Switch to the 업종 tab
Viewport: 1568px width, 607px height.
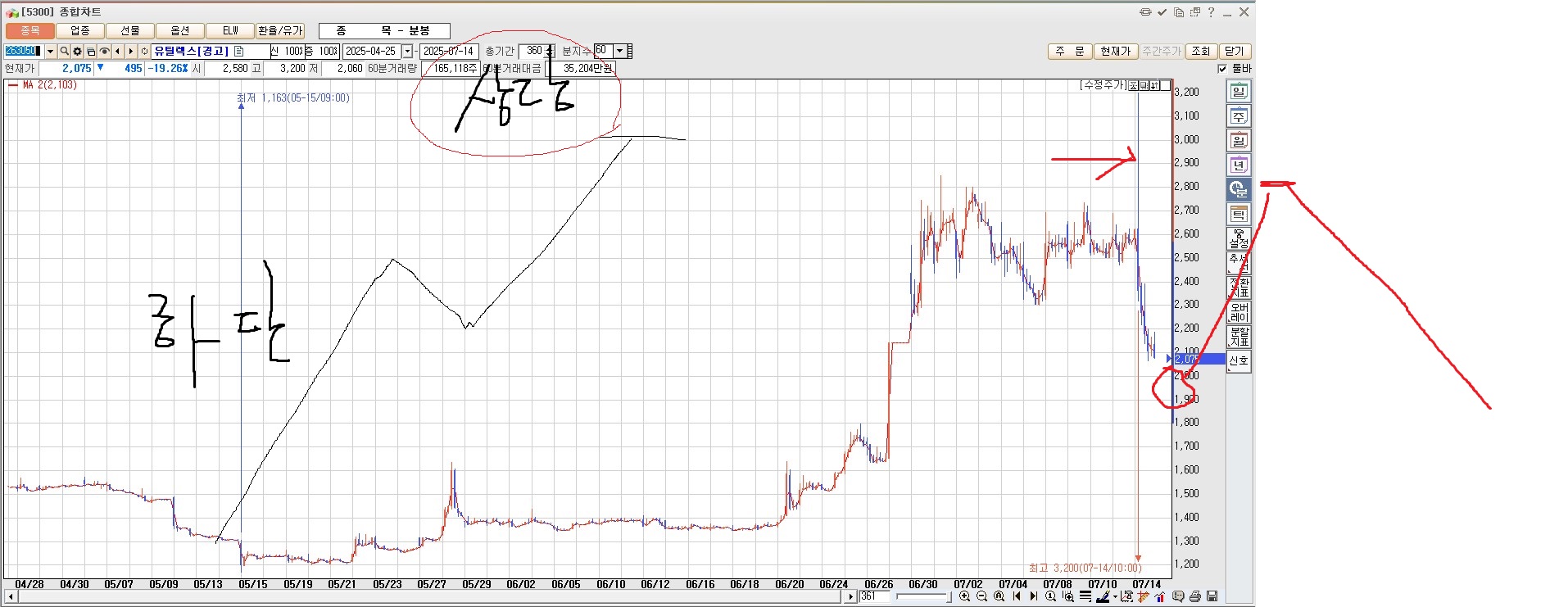pos(80,31)
